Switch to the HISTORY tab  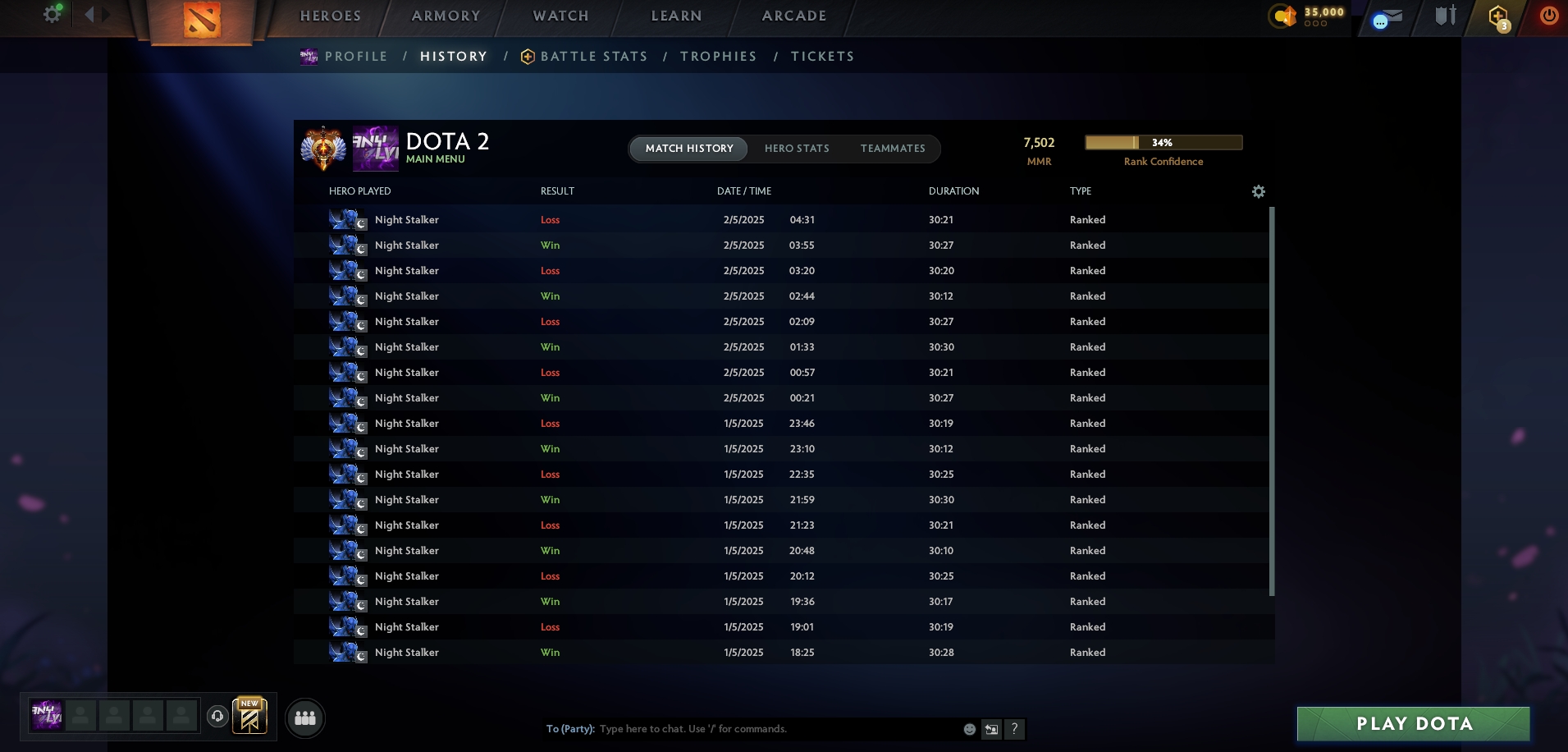(x=454, y=57)
